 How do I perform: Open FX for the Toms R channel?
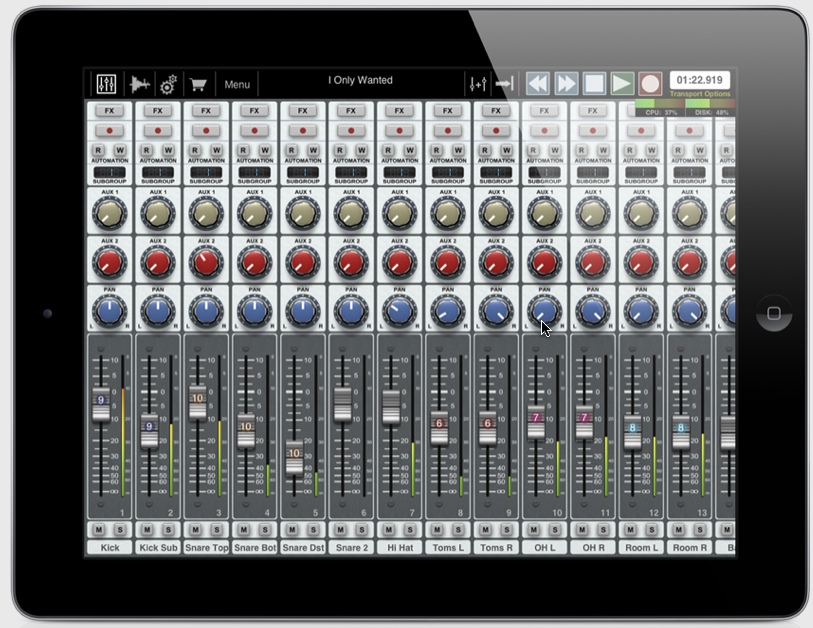(496, 110)
